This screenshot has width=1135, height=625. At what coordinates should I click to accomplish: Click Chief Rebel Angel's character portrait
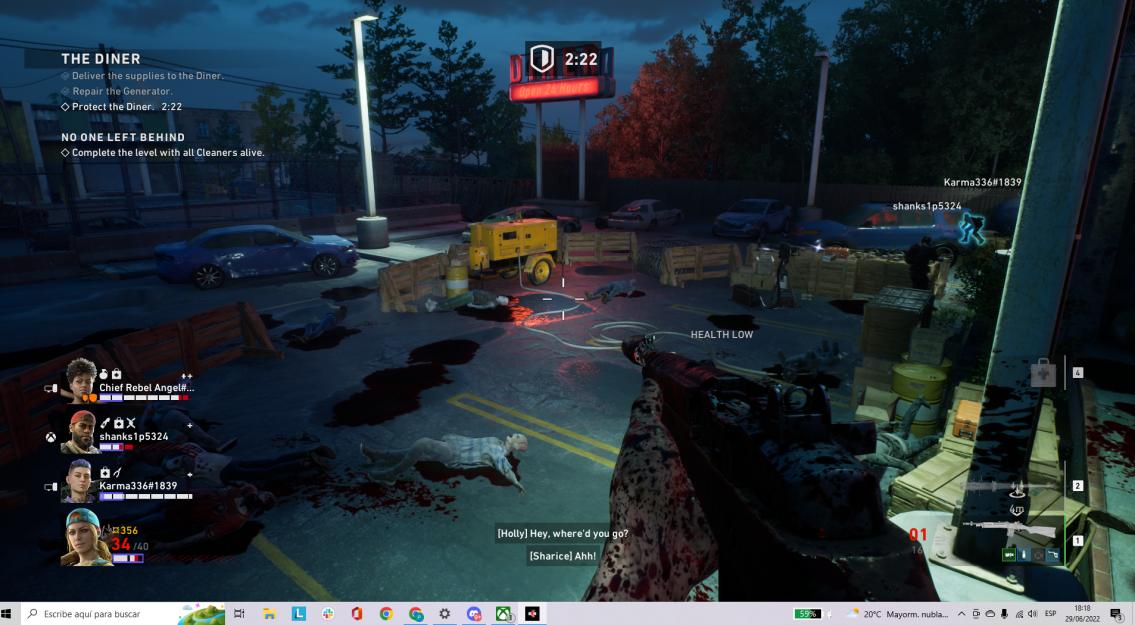click(x=81, y=379)
